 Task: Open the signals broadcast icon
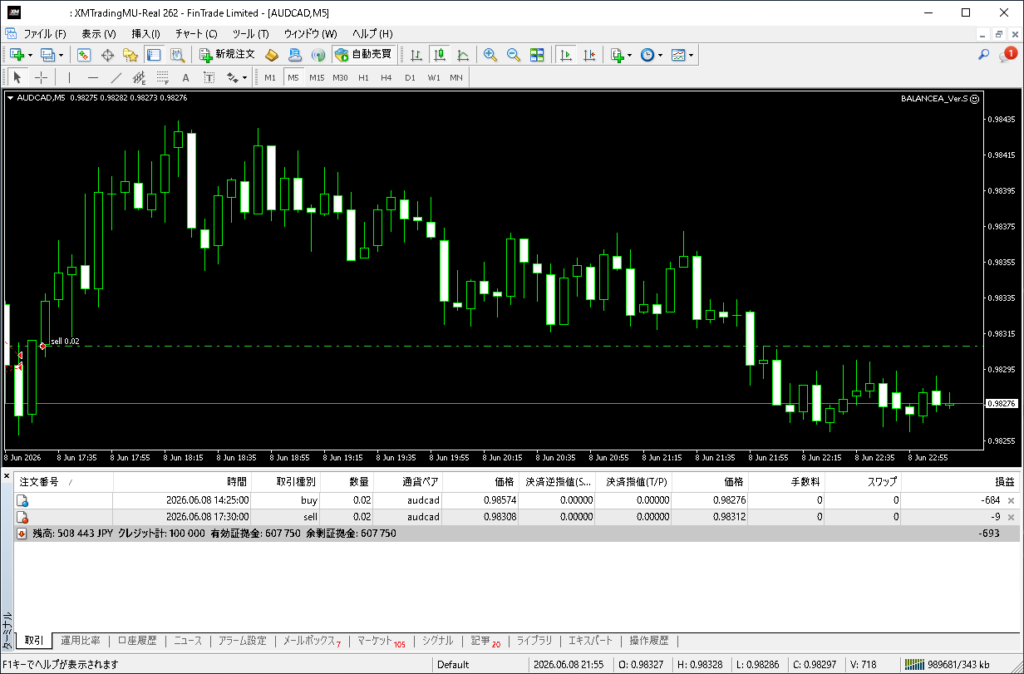click(318, 56)
